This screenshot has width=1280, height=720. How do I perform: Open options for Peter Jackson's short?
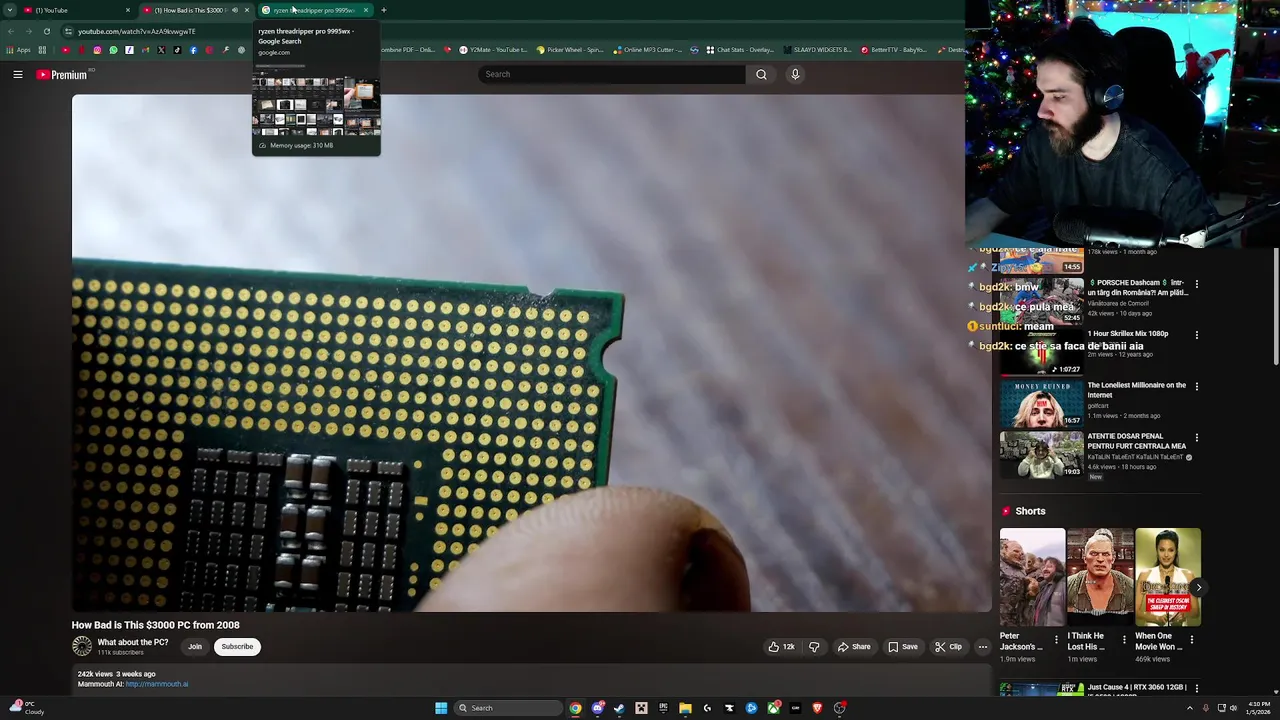[1056, 638]
